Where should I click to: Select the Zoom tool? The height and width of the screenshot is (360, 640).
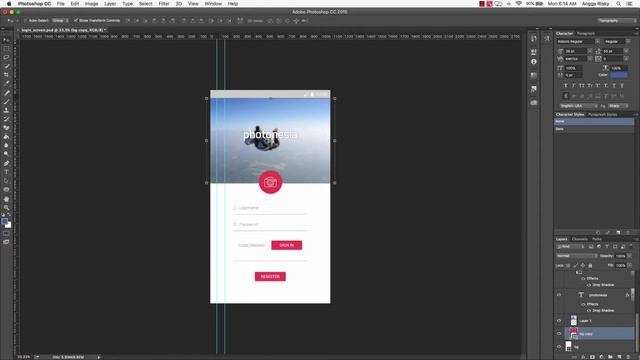[6, 207]
